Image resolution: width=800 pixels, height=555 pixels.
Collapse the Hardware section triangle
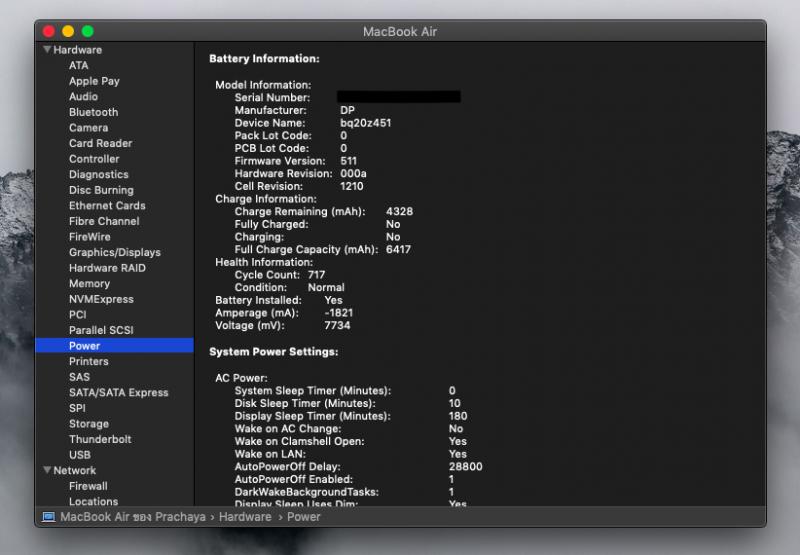coord(47,49)
